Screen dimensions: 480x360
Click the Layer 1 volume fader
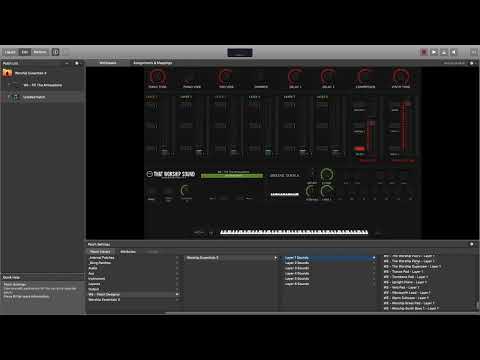(164, 152)
